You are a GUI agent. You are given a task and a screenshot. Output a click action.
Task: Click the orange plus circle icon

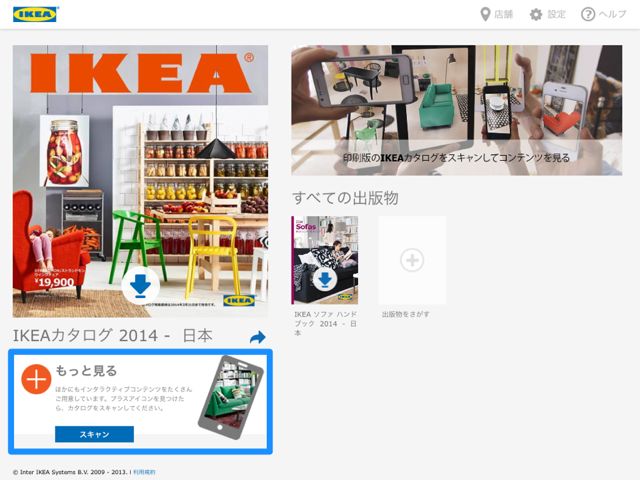tap(36, 379)
